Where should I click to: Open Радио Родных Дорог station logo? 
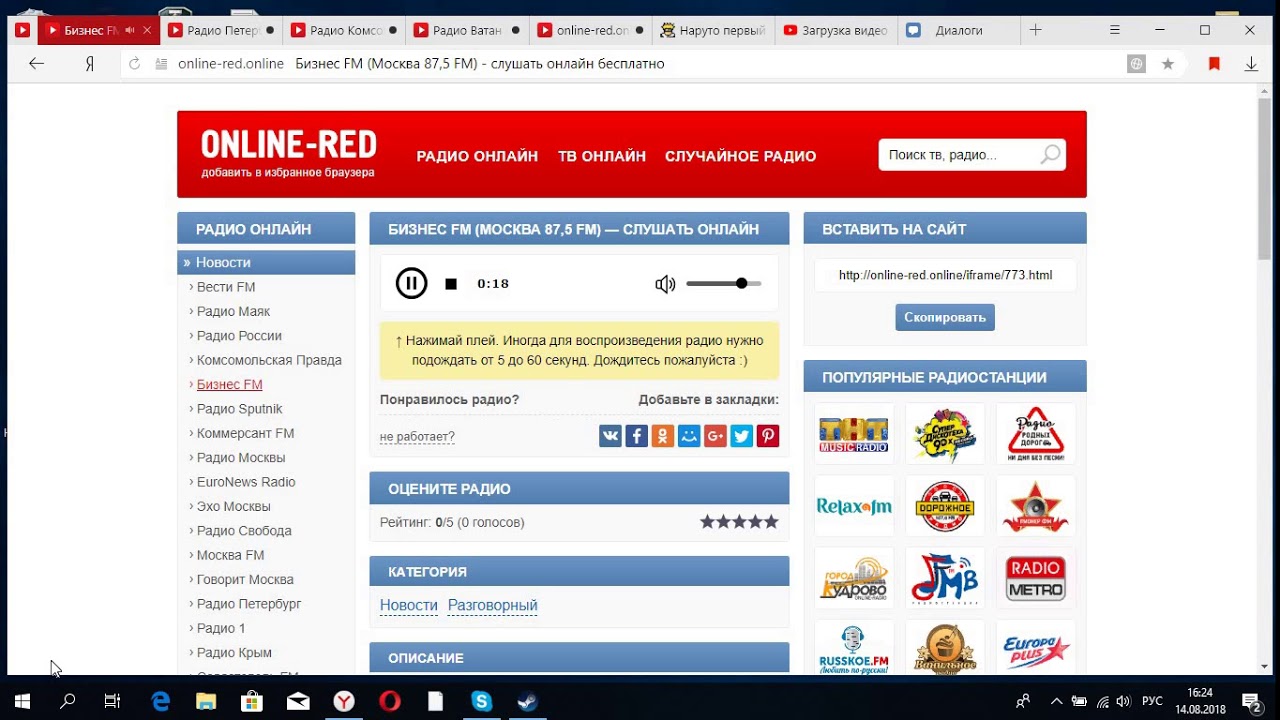pyautogui.click(x=1036, y=434)
